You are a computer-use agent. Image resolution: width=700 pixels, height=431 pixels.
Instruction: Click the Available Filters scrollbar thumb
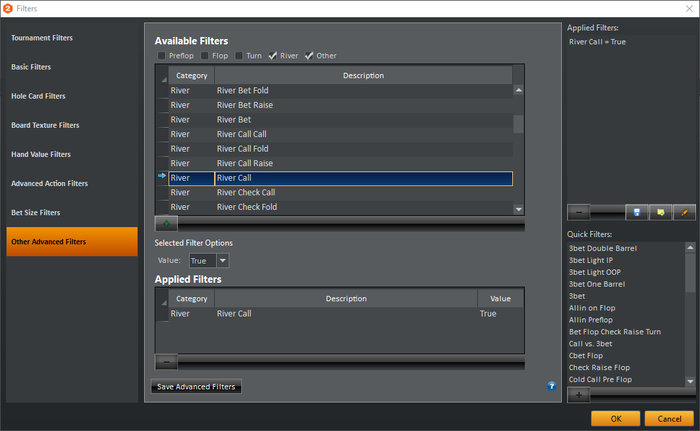pos(518,124)
